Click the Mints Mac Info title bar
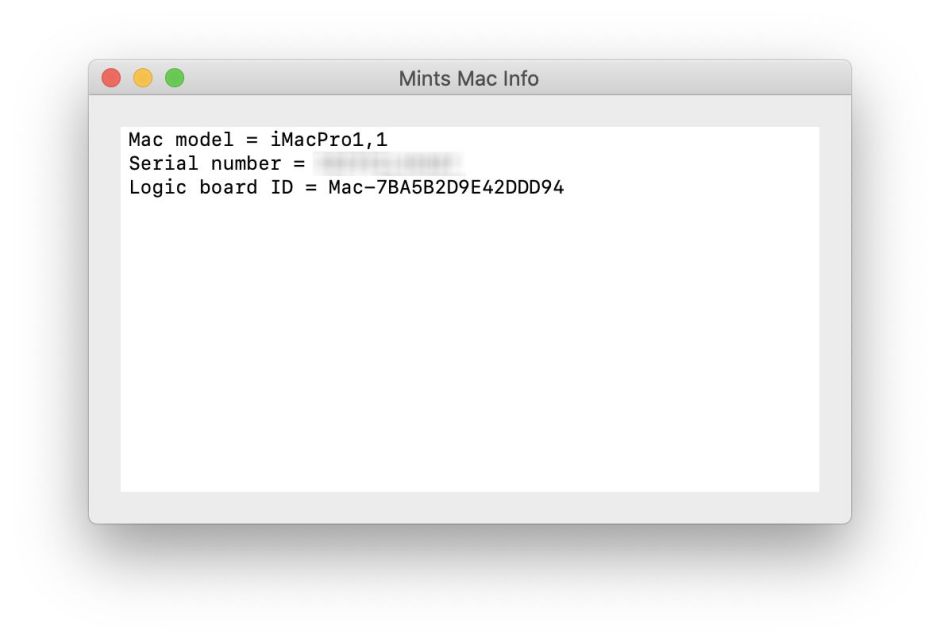The width and height of the screenshot is (940, 641). 470,77
